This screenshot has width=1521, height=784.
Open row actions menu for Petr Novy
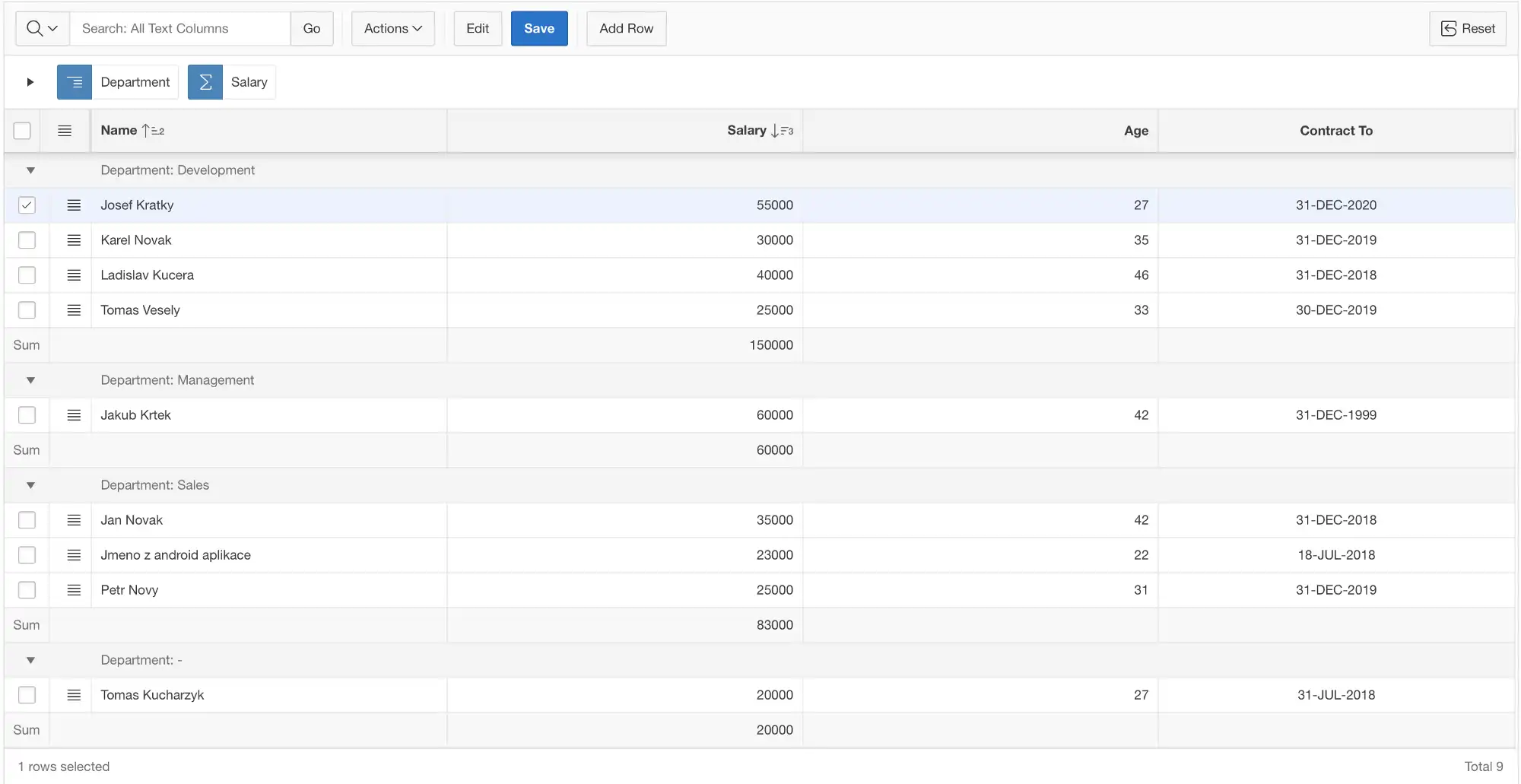[74, 590]
